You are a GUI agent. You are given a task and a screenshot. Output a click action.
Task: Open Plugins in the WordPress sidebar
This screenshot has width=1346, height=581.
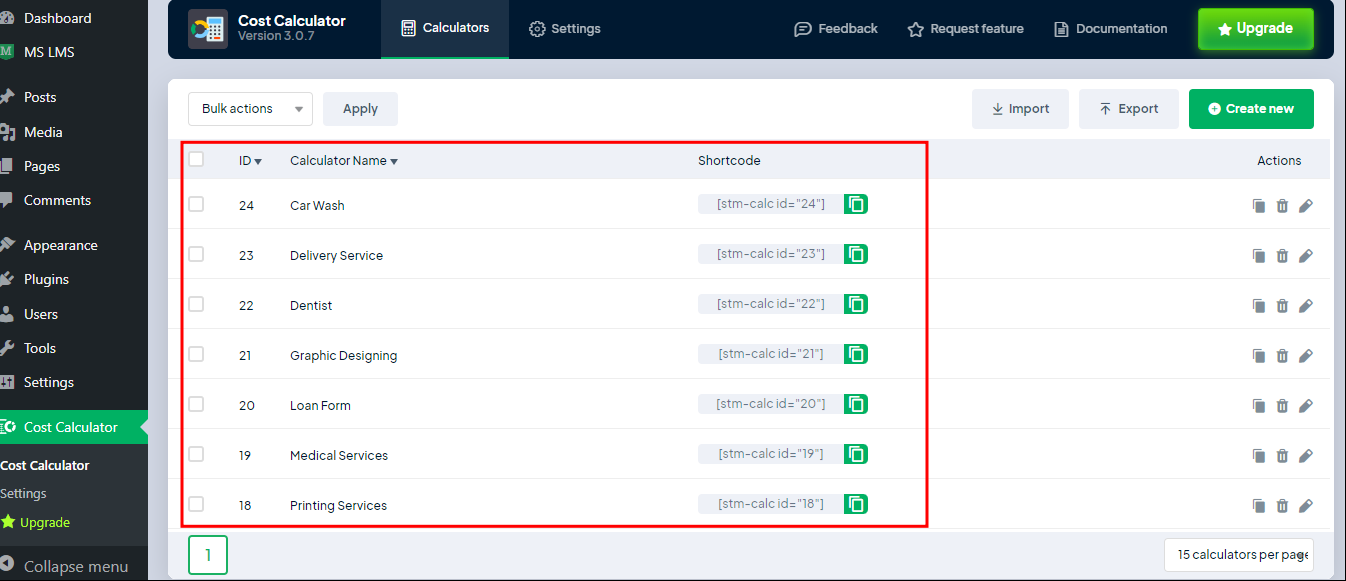(x=46, y=279)
